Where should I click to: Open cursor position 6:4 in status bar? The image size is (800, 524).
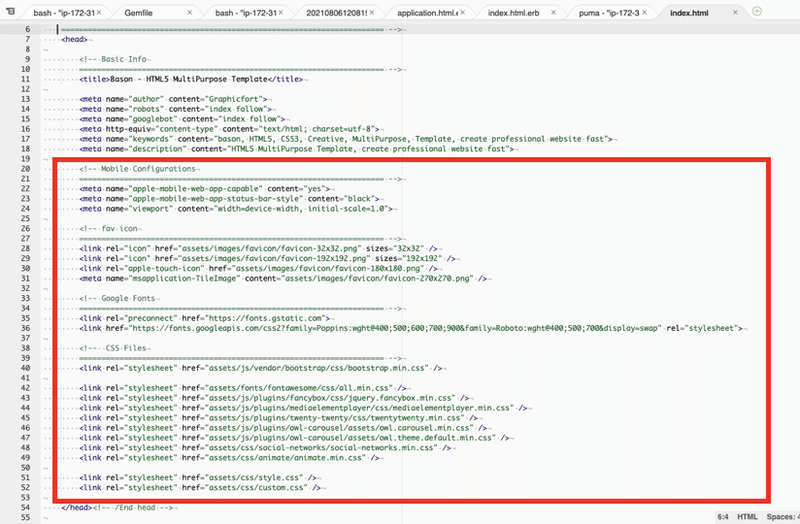click(723, 517)
